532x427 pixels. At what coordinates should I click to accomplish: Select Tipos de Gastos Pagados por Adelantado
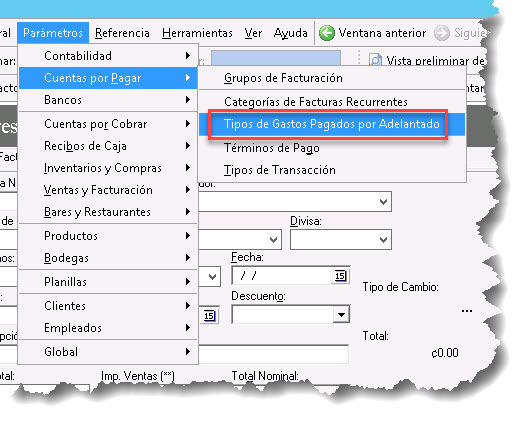tap(331, 124)
